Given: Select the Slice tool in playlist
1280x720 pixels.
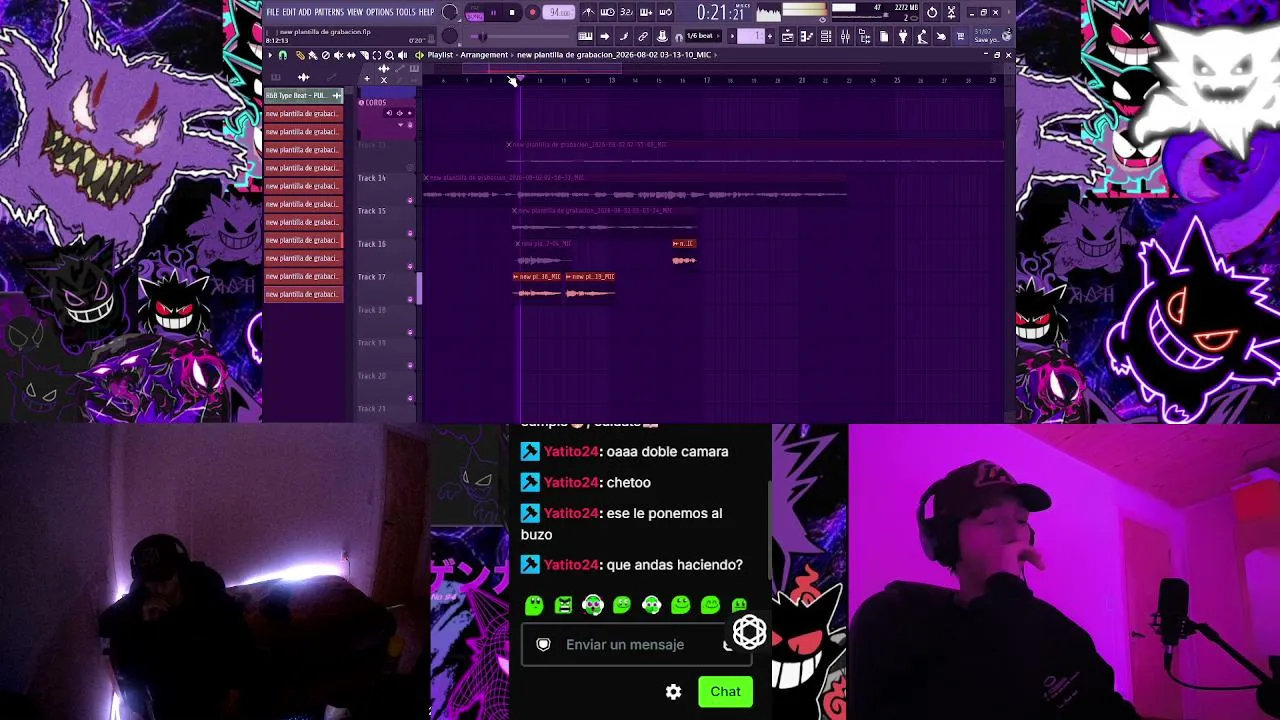Looking at the screenshot, I should pos(364,55).
